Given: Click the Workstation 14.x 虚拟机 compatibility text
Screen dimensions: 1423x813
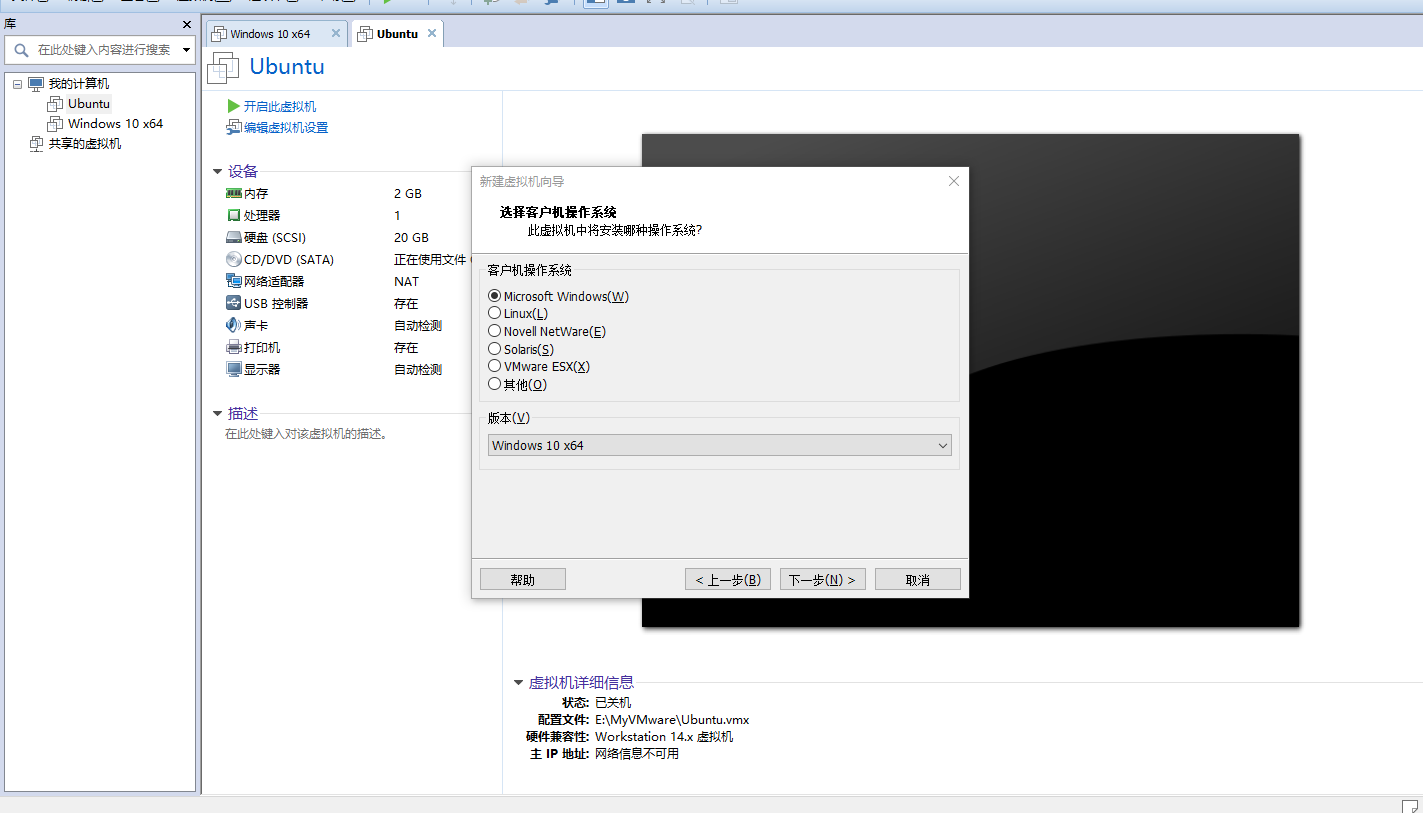Looking at the screenshot, I should coord(664,737).
